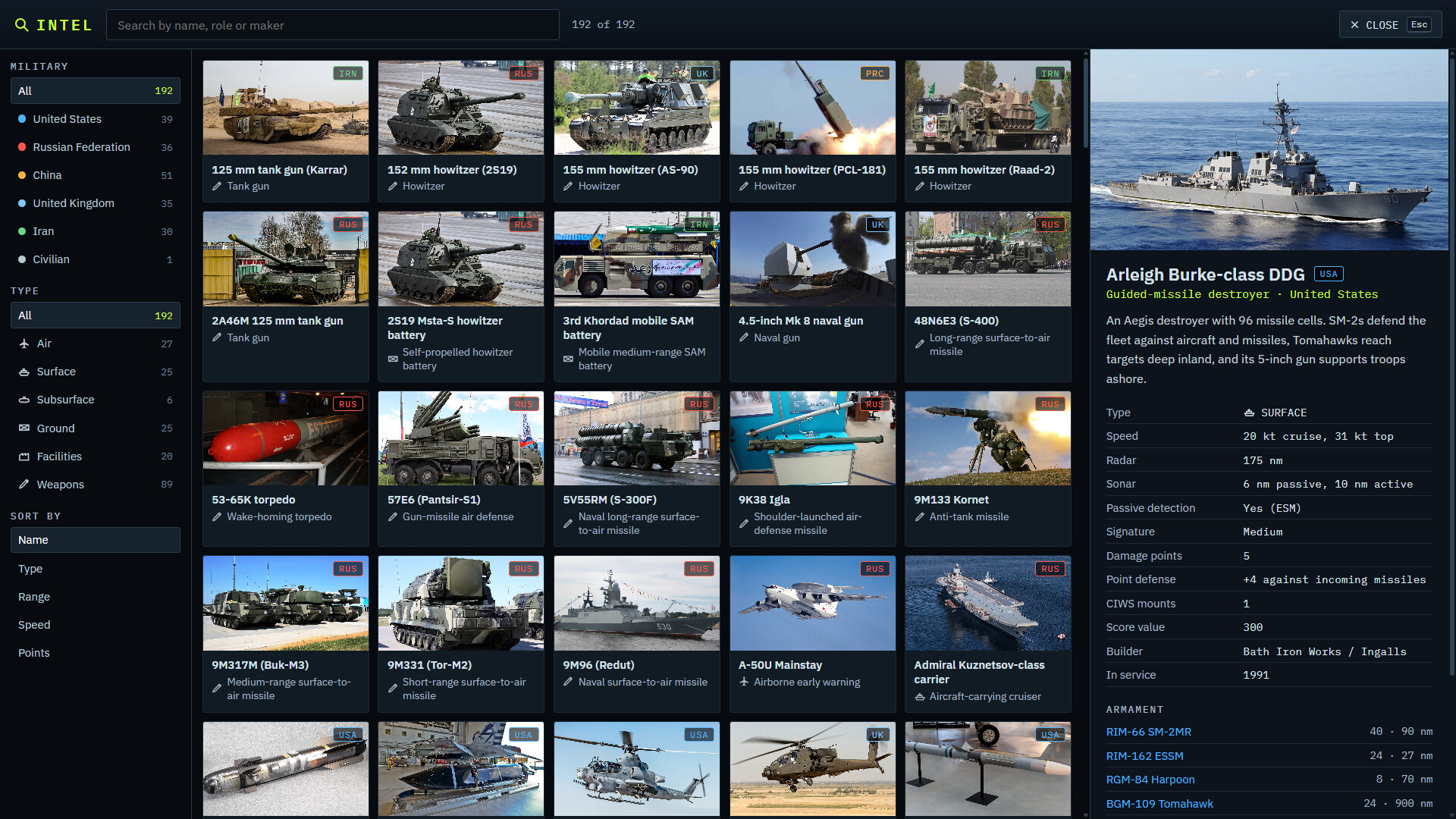Click the IRN badge on Karrar tank gun card

point(348,74)
